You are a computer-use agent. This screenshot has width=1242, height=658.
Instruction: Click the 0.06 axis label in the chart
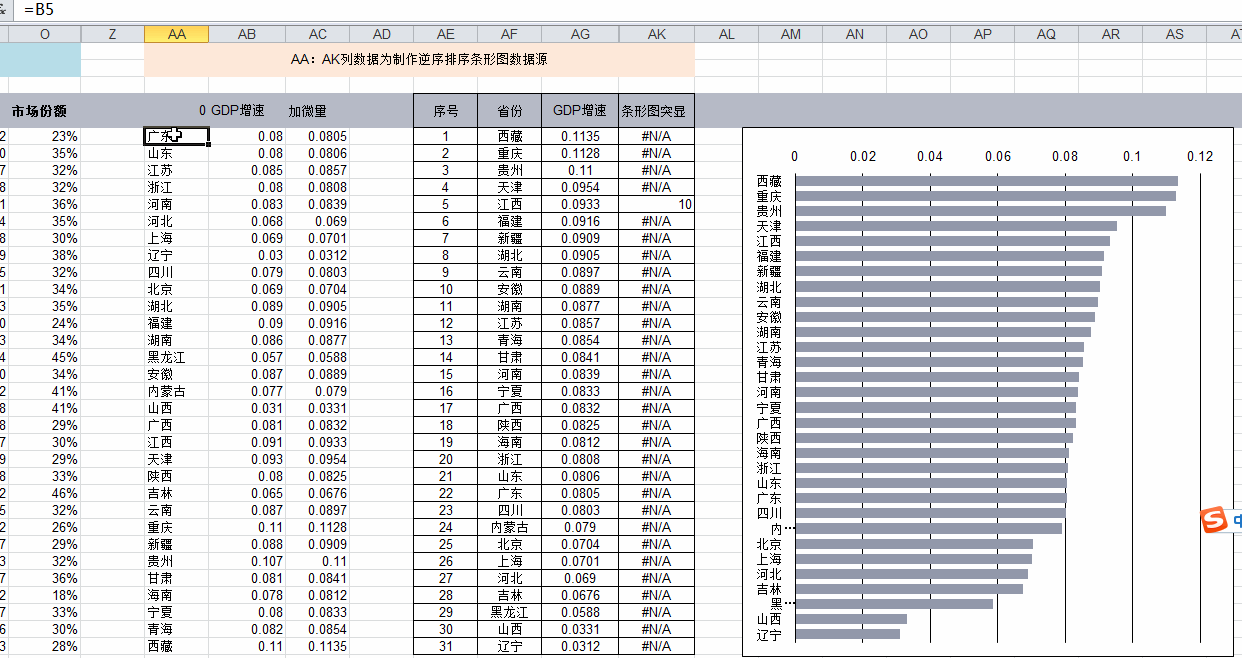(998, 156)
